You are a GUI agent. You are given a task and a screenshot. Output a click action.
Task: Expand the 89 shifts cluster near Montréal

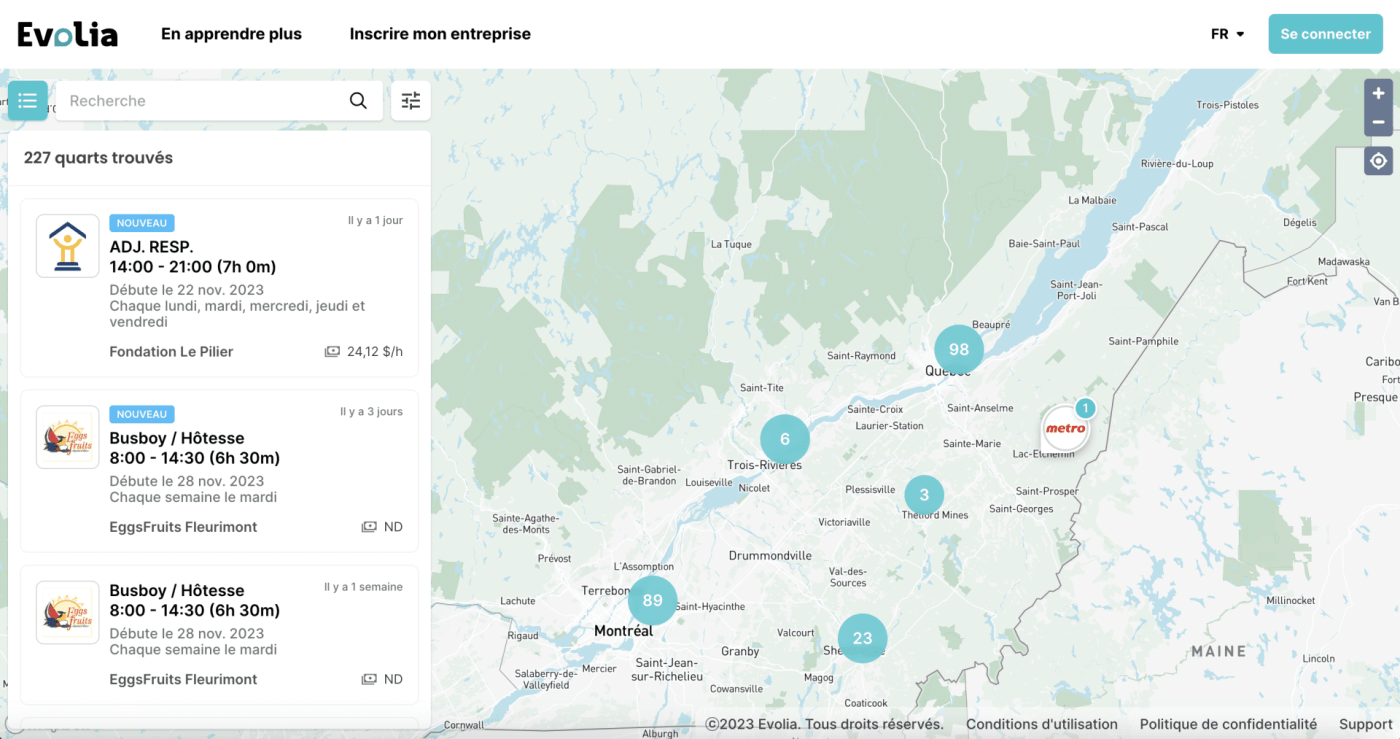coord(652,600)
